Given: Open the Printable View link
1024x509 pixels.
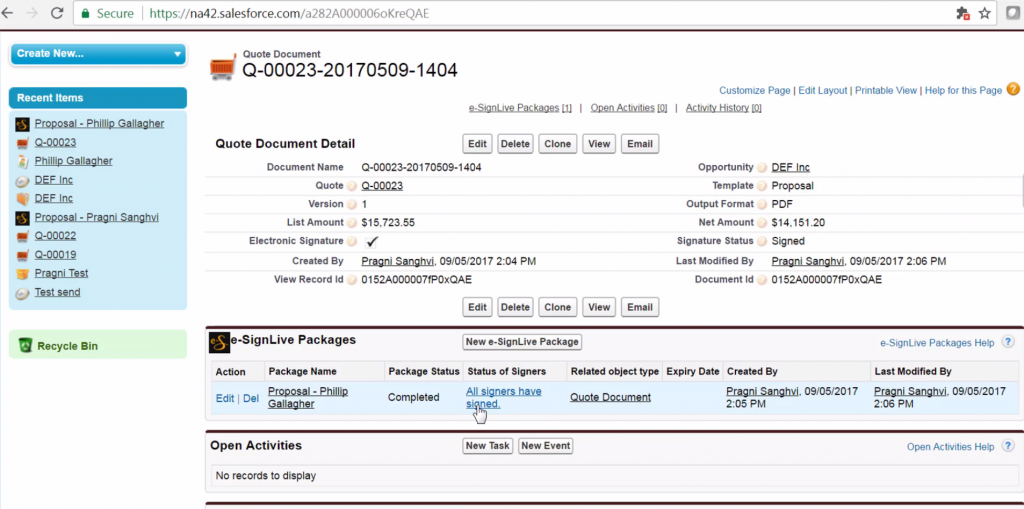Looking at the screenshot, I should (886, 91).
